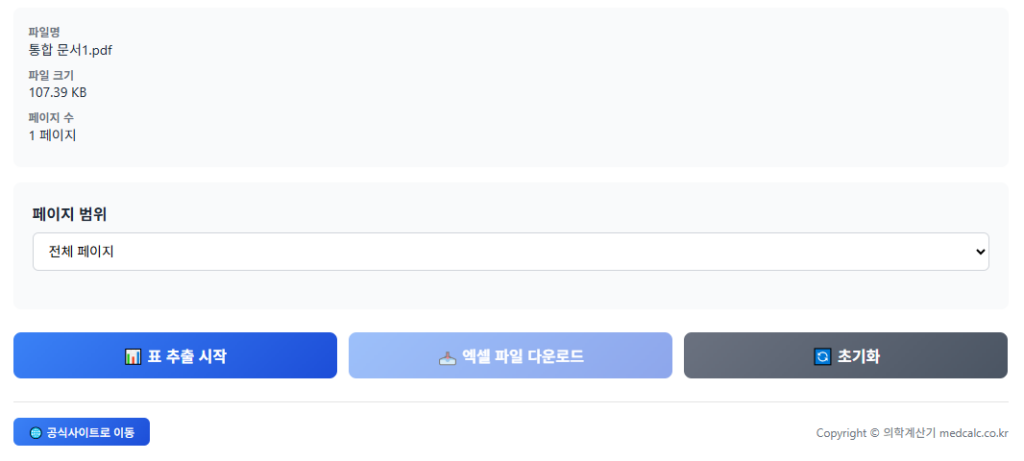Screen dimensions: 1024x461
Task: Click the 107.39 KB file size value
Action: pyautogui.click(x=58, y=92)
